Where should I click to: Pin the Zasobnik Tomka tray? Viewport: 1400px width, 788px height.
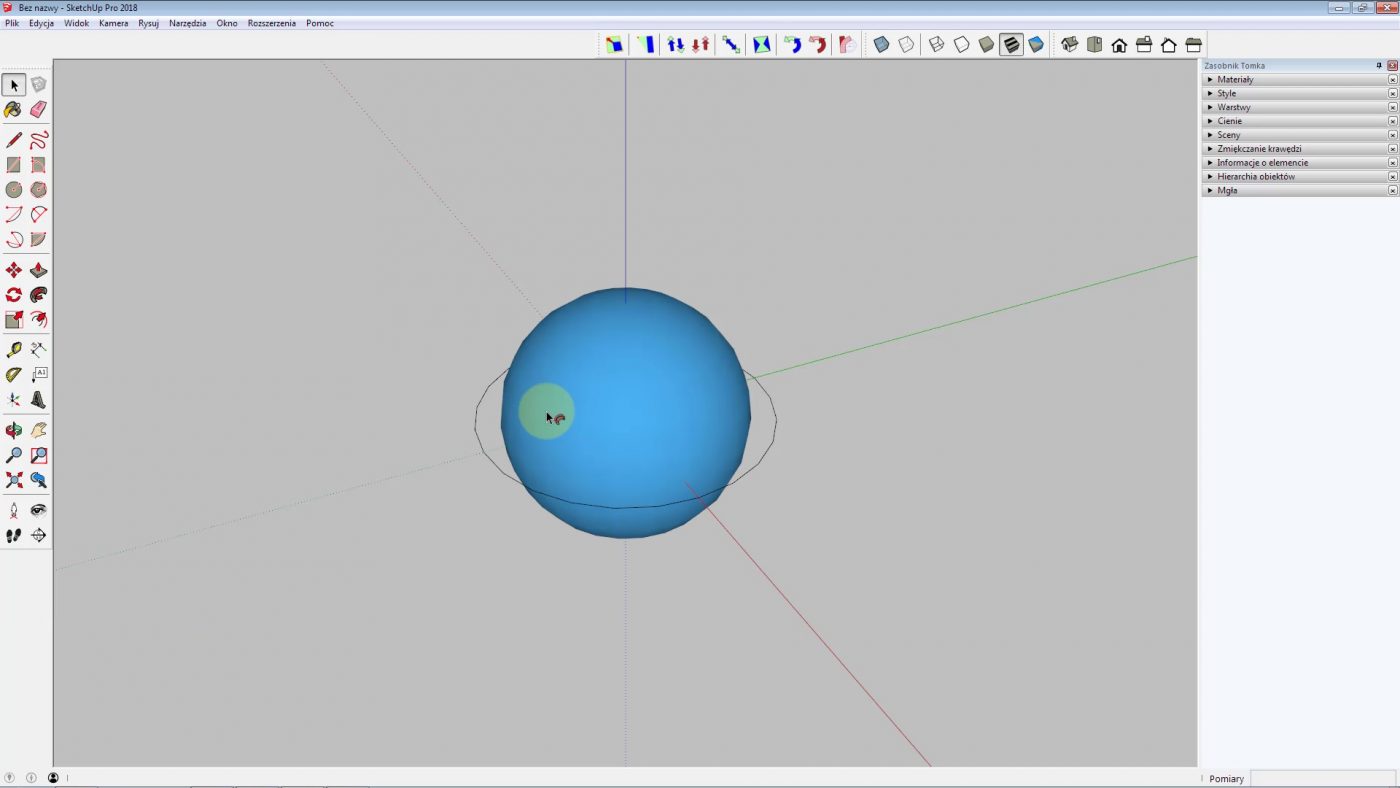(x=1378, y=65)
